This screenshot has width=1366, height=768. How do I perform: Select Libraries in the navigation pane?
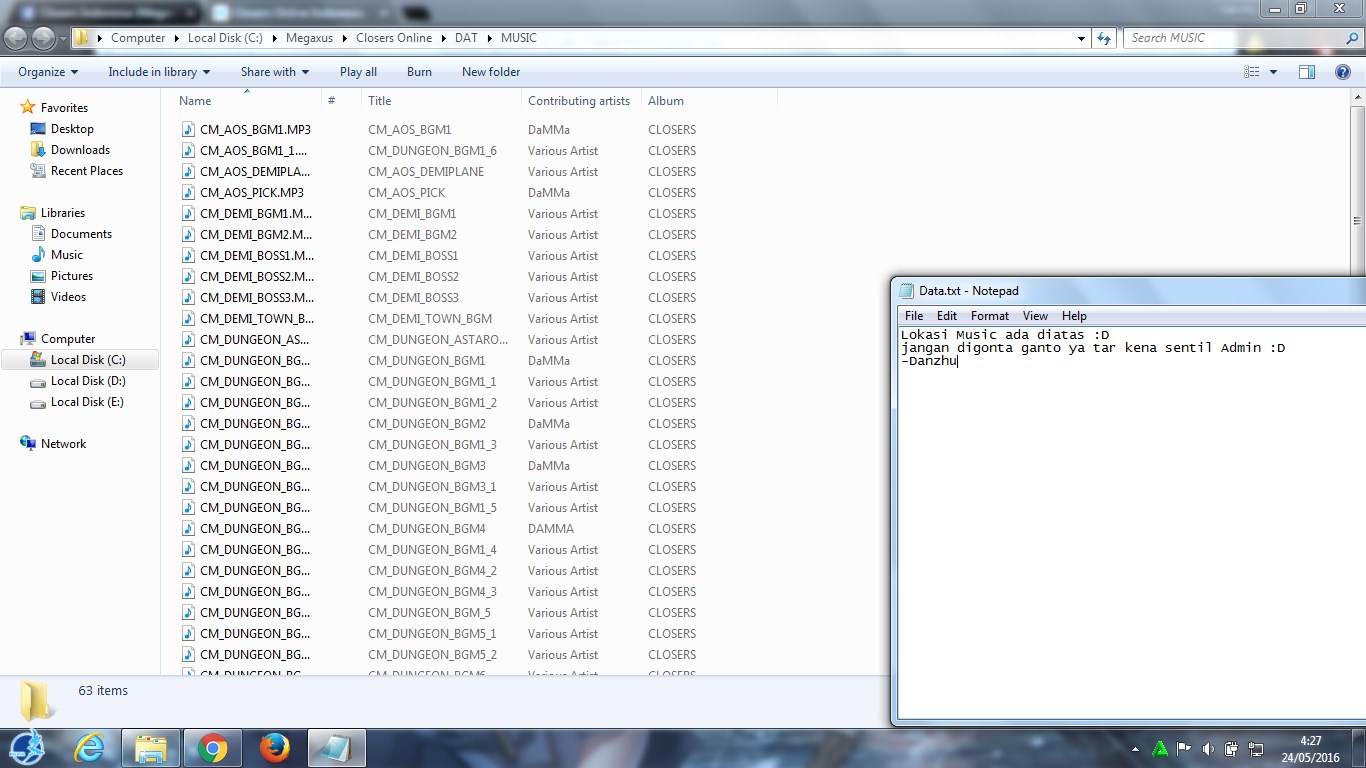63,213
